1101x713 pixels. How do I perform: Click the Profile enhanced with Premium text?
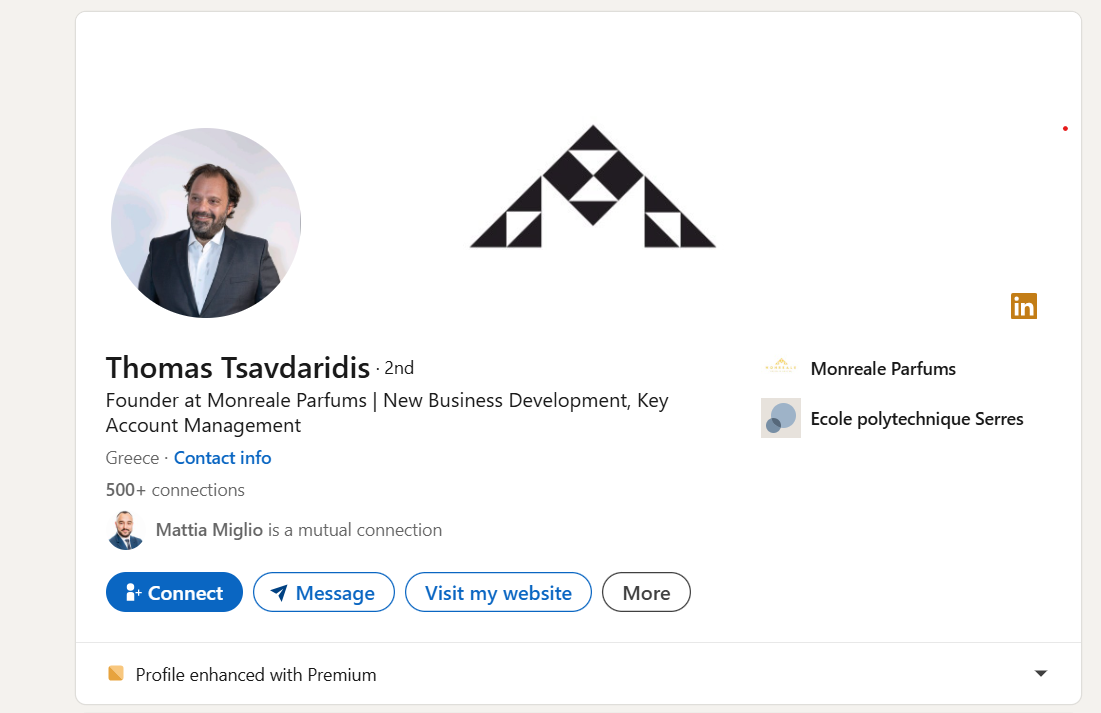coord(256,675)
